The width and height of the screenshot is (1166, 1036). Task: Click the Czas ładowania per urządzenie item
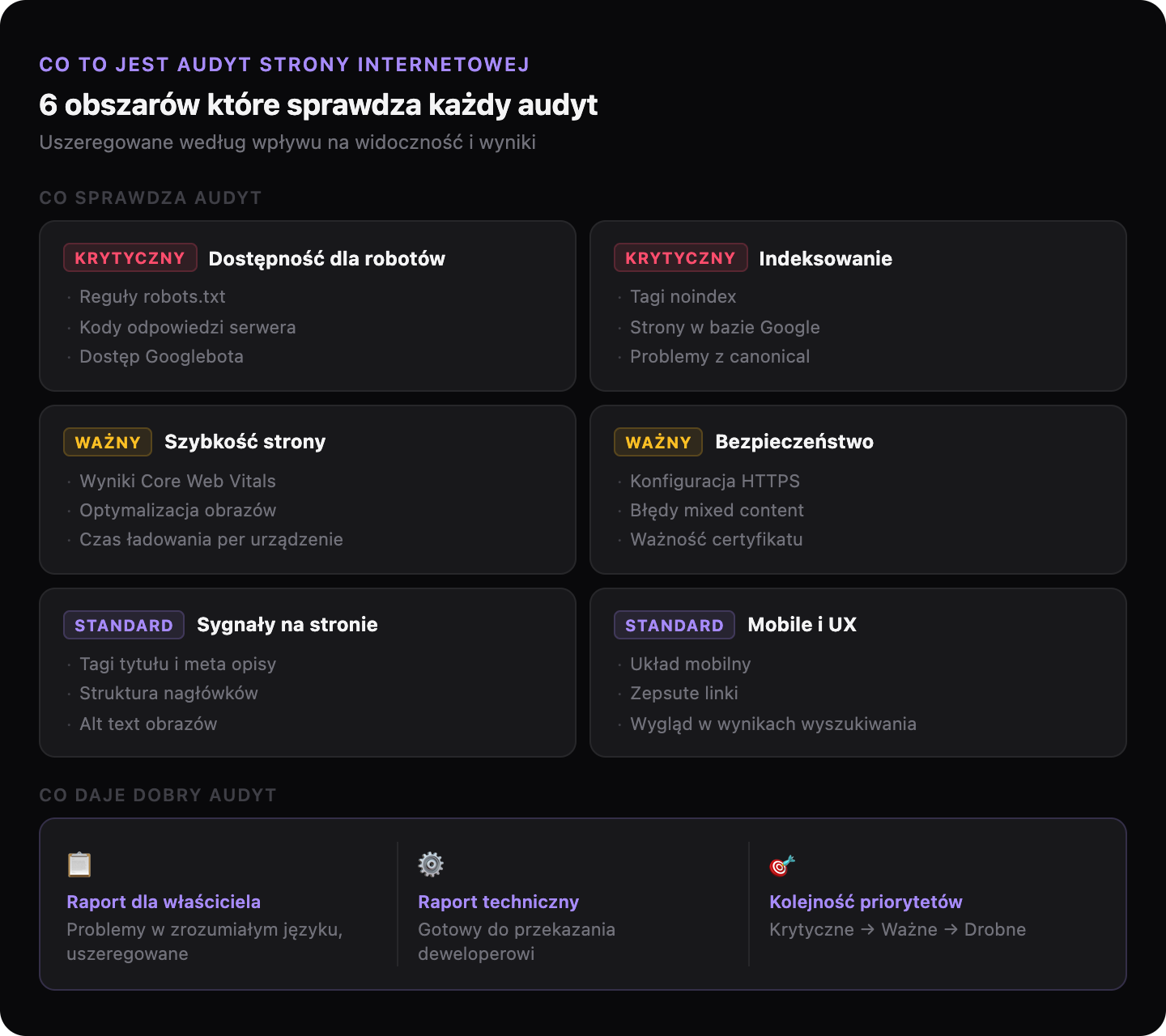211,540
